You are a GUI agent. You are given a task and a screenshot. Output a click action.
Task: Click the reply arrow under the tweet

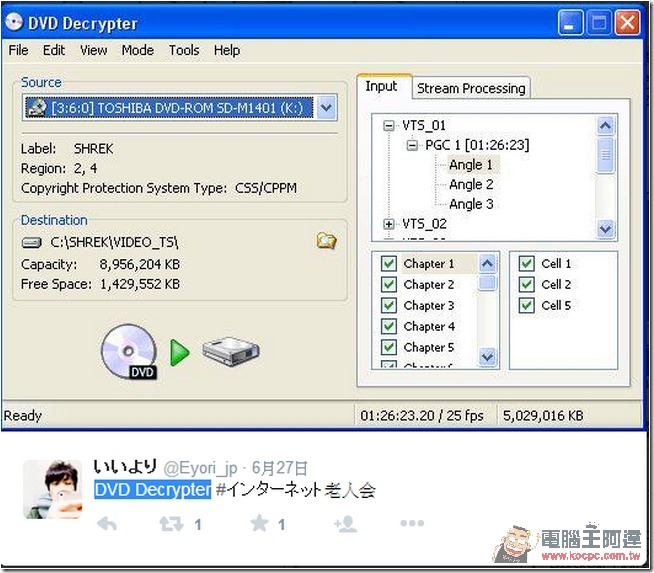pos(107,523)
